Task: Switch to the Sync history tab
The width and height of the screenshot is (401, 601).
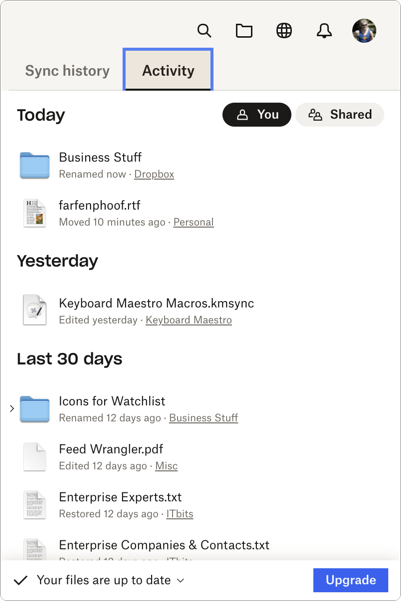Action: tap(67, 71)
